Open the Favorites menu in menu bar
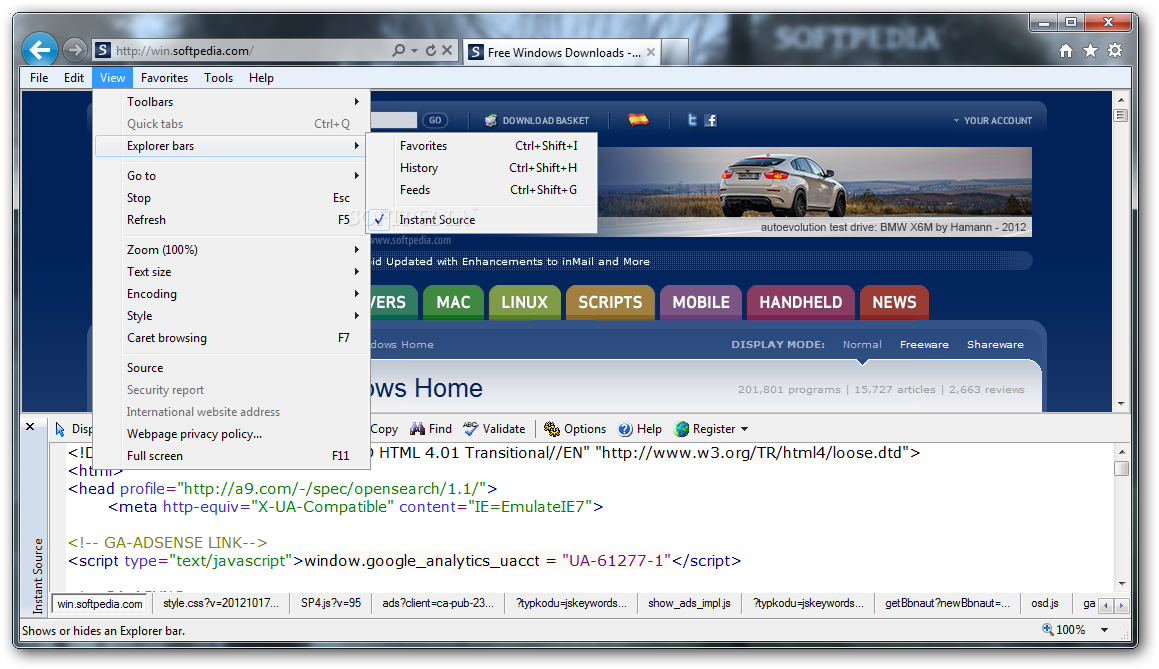 164,78
